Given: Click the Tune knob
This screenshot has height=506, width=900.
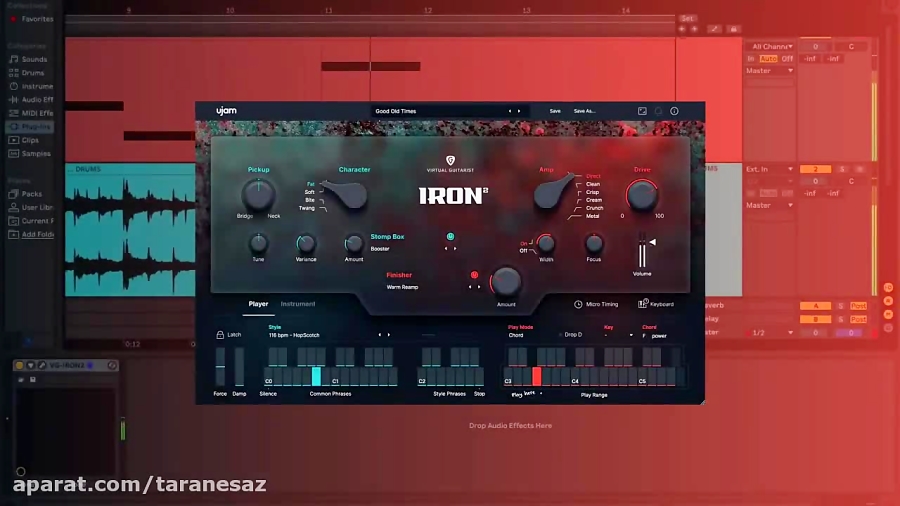Looking at the screenshot, I should click(258, 244).
